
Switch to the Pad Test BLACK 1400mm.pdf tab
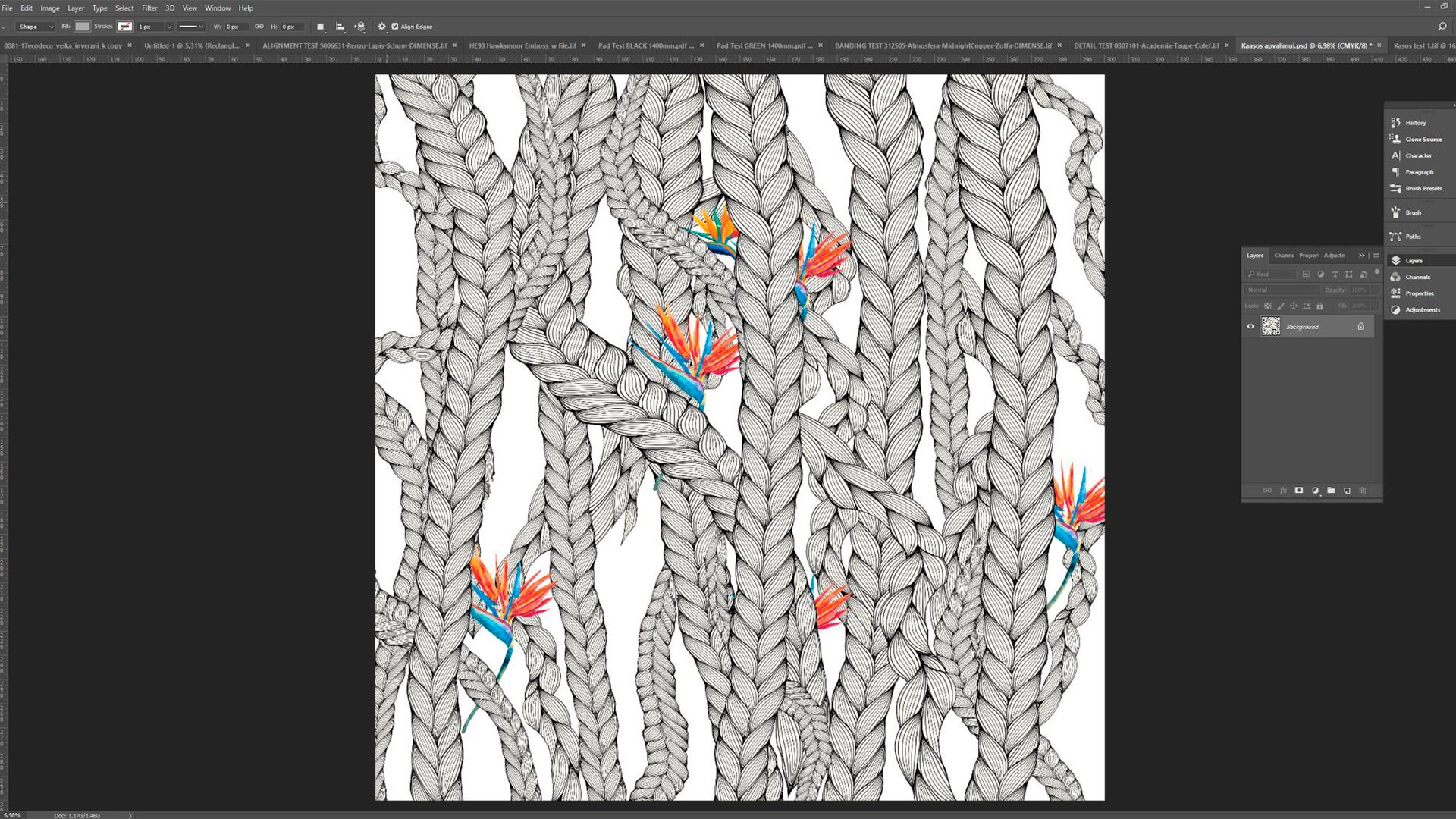(645, 45)
